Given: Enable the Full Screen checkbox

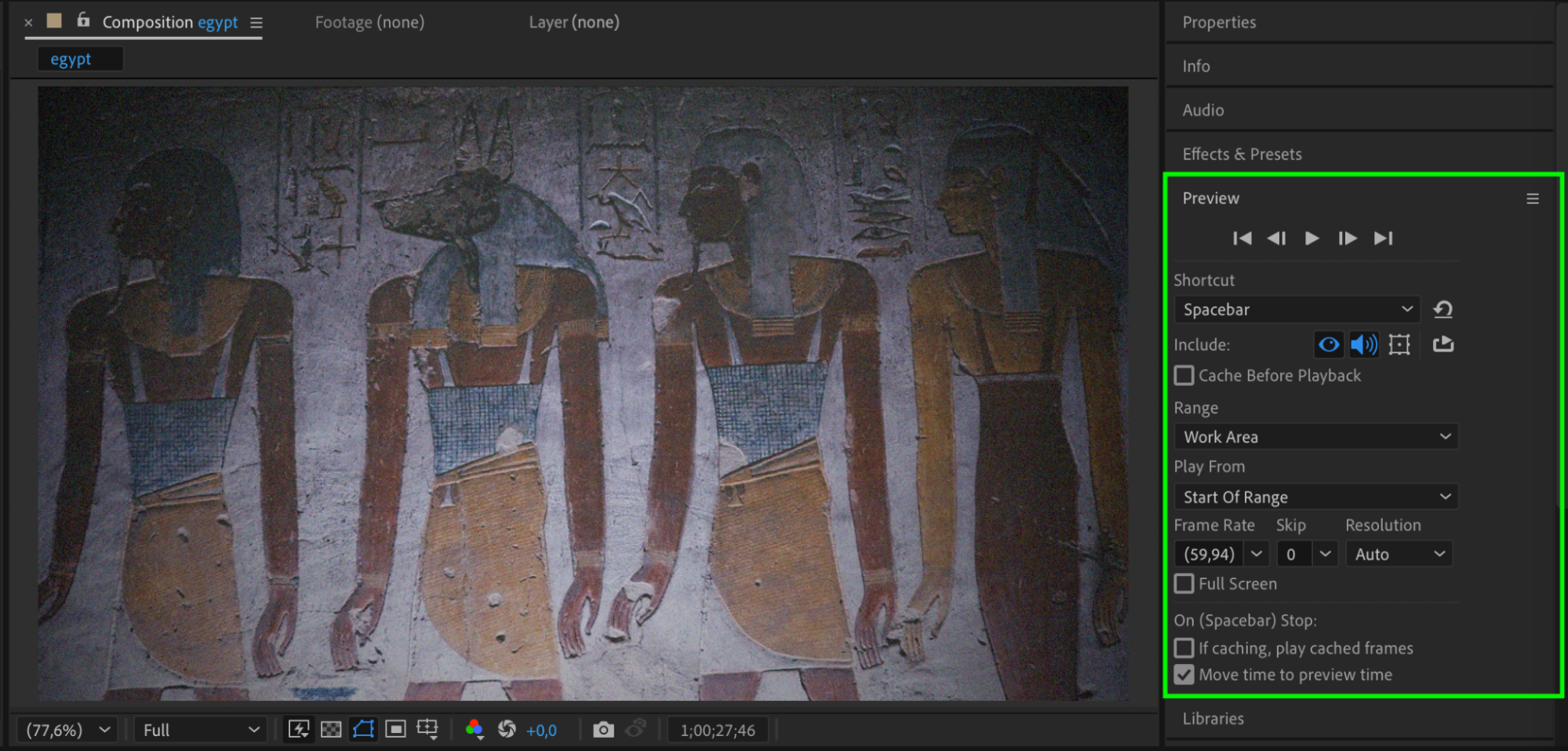Looking at the screenshot, I should pos(1184,584).
